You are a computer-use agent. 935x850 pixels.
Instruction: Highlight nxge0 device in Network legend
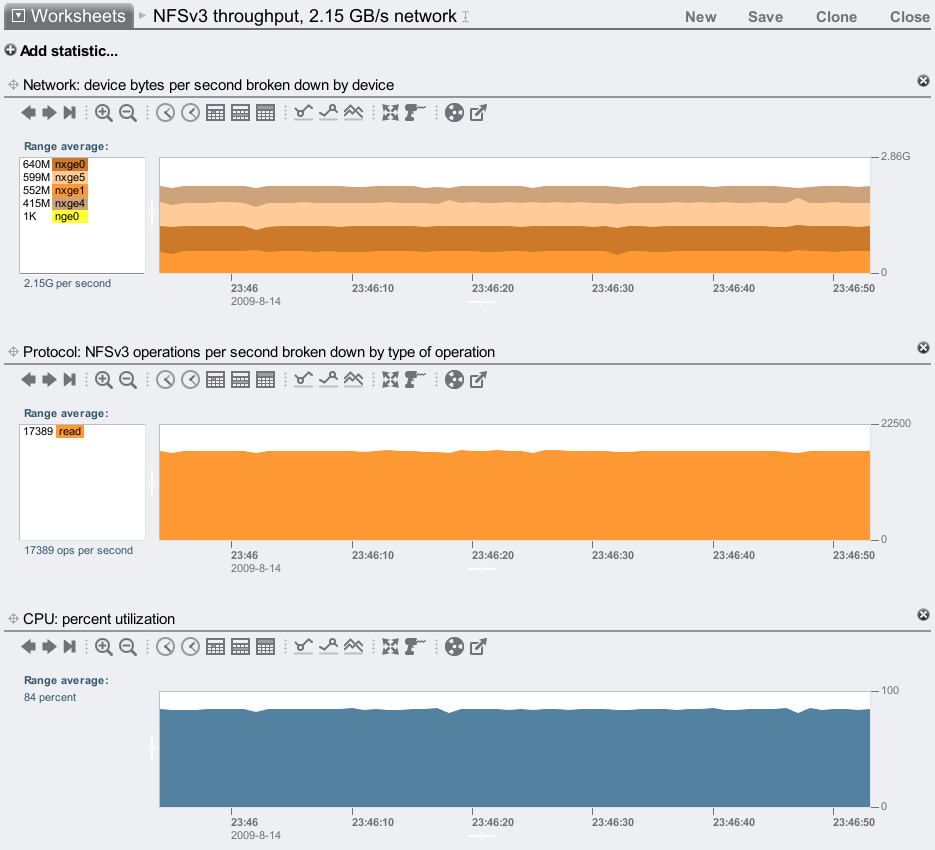point(69,164)
